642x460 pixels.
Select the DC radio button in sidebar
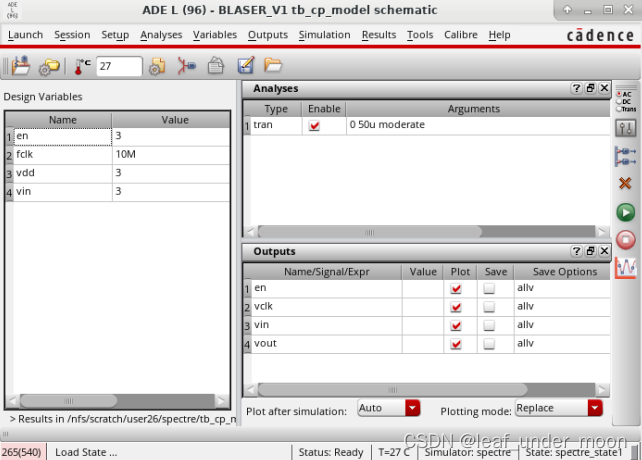coord(619,102)
